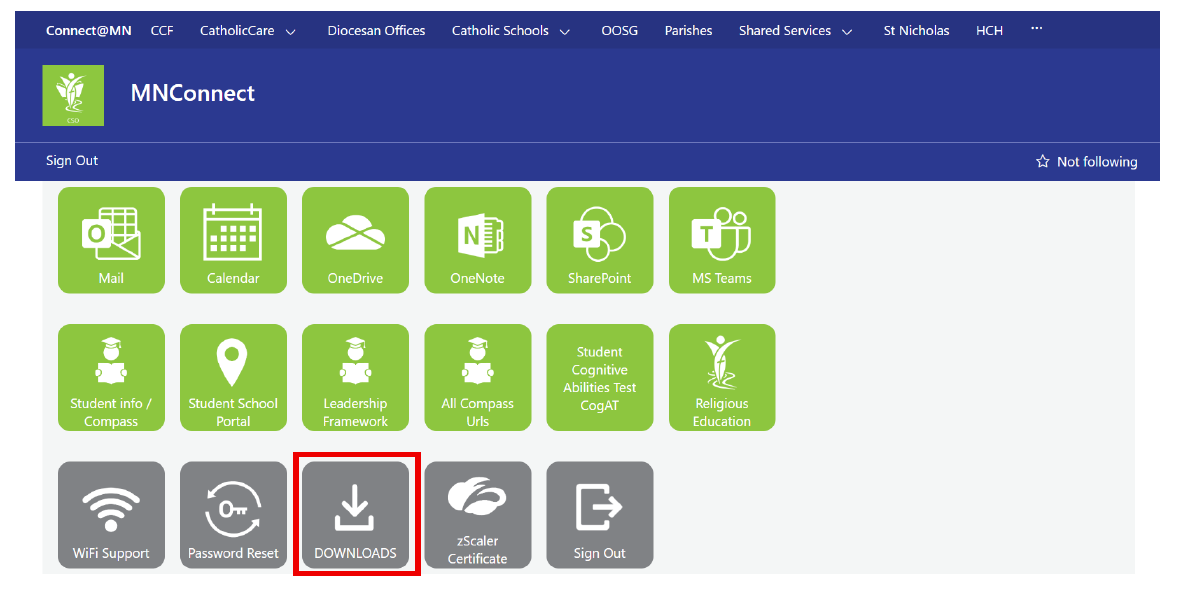The image size is (1183, 603).
Task: Open the zScaler Certificate tile
Action: (477, 515)
